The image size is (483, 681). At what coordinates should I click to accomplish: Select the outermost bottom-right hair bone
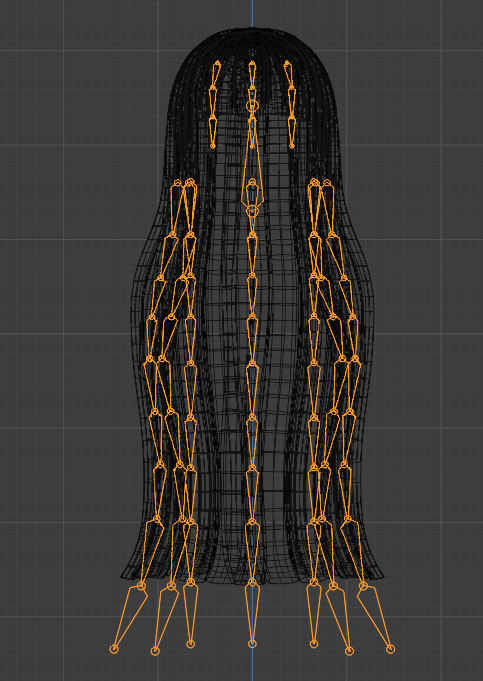375,617
